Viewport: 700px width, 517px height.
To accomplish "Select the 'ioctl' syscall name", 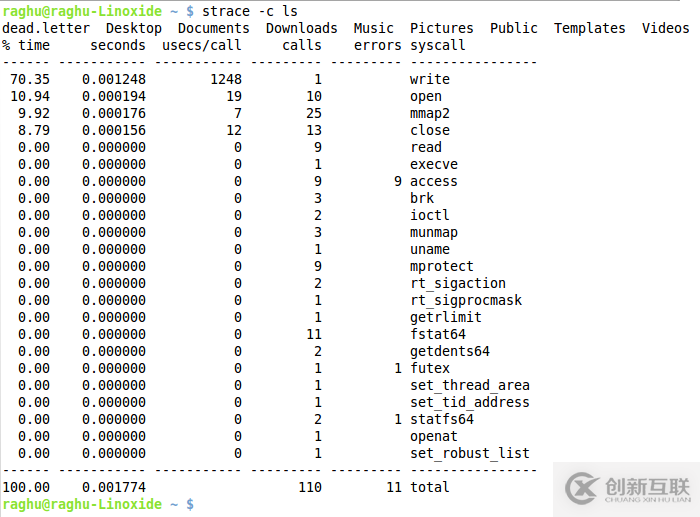I will tap(430, 215).
